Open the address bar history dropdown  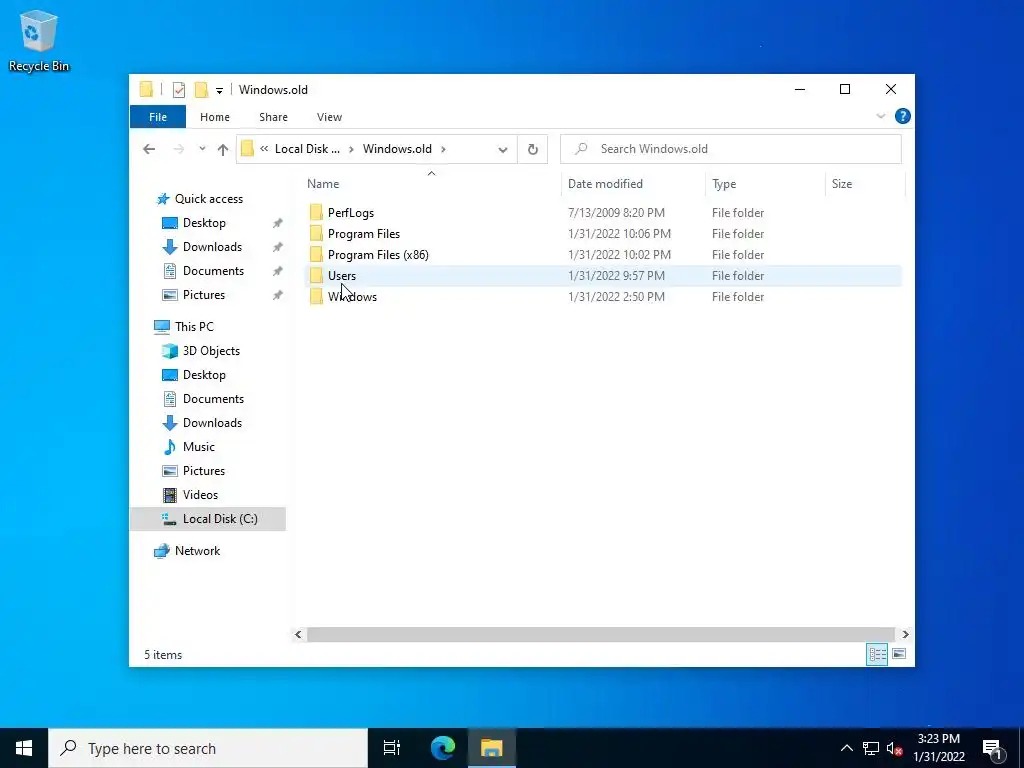[x=502, y=150]
